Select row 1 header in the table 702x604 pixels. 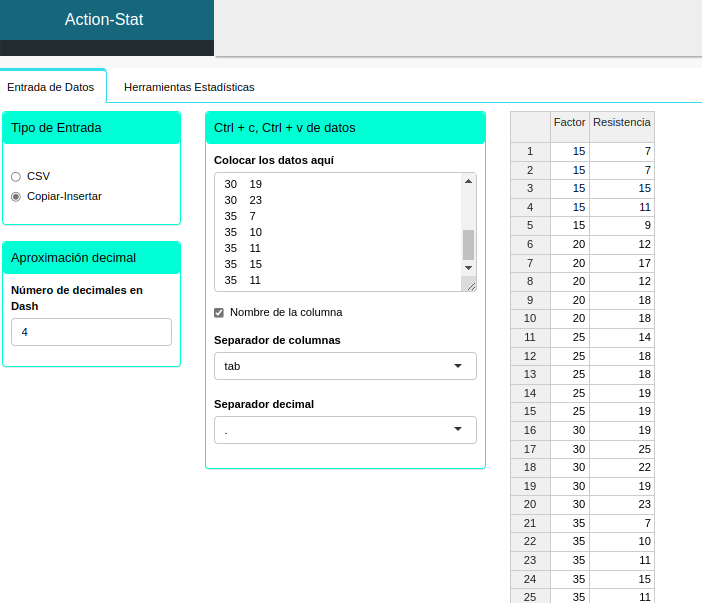[530, 152]
